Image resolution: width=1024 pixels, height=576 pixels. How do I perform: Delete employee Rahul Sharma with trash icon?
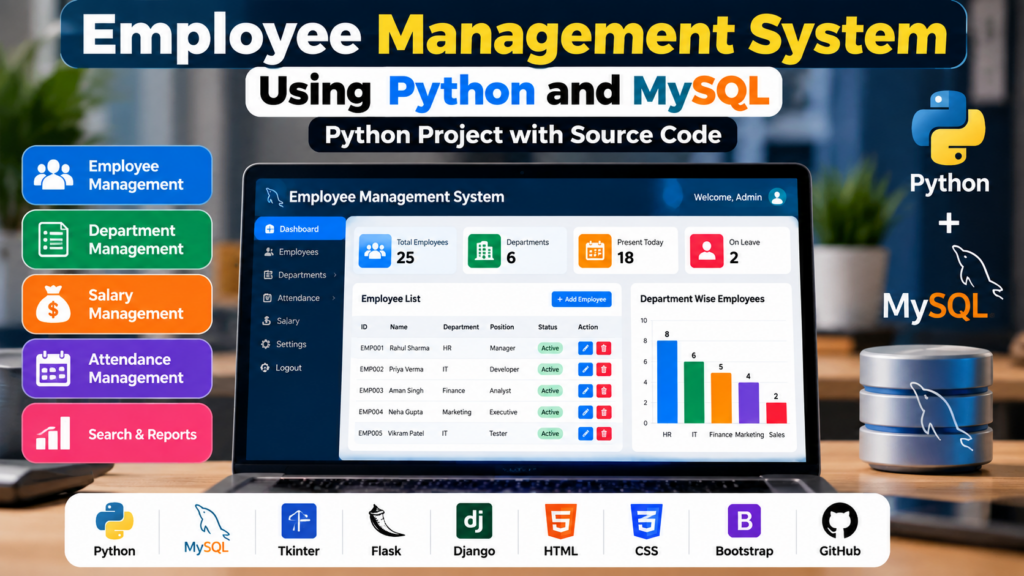coord(603,348)
